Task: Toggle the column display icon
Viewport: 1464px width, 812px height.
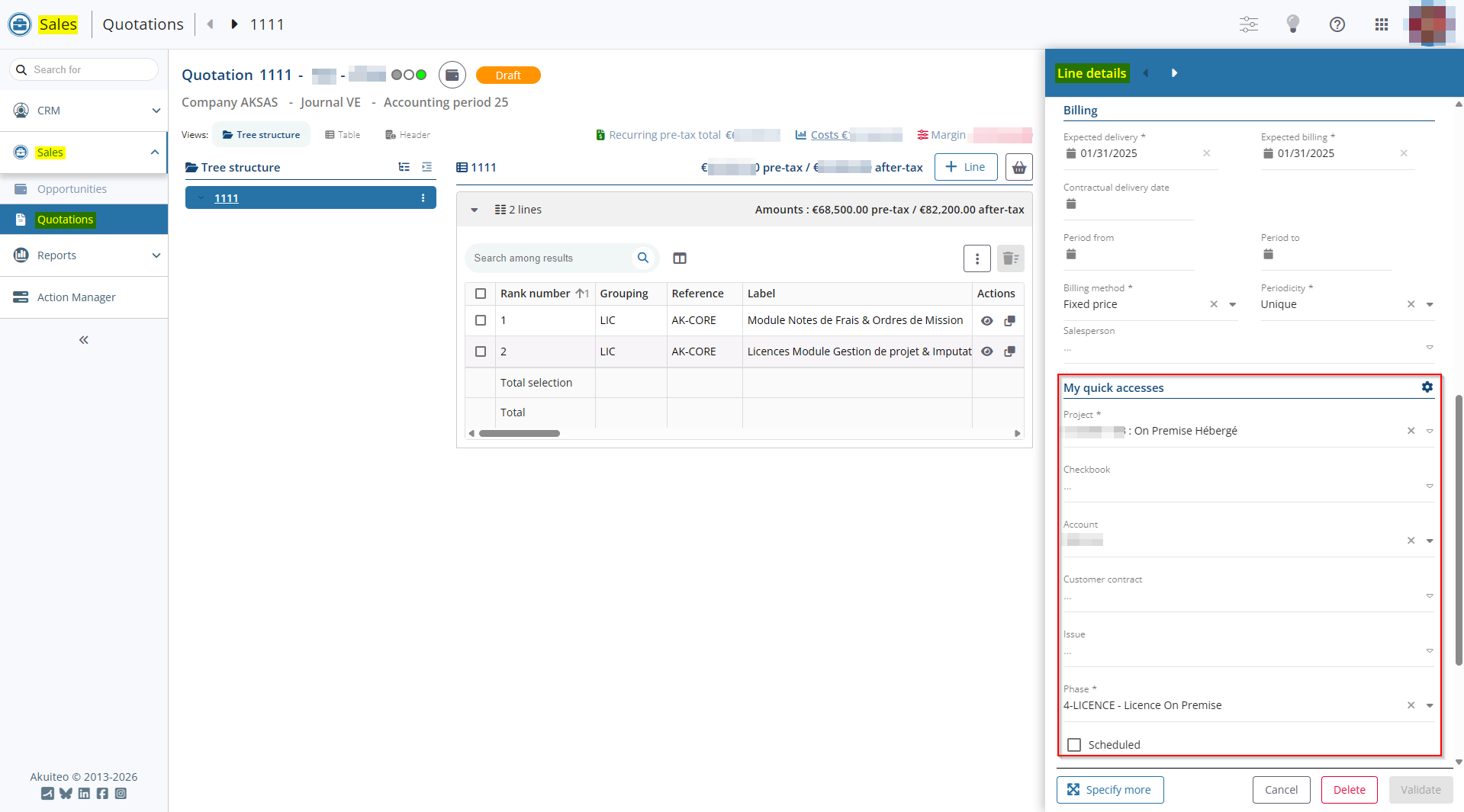Action: click(x=679, y=258)
